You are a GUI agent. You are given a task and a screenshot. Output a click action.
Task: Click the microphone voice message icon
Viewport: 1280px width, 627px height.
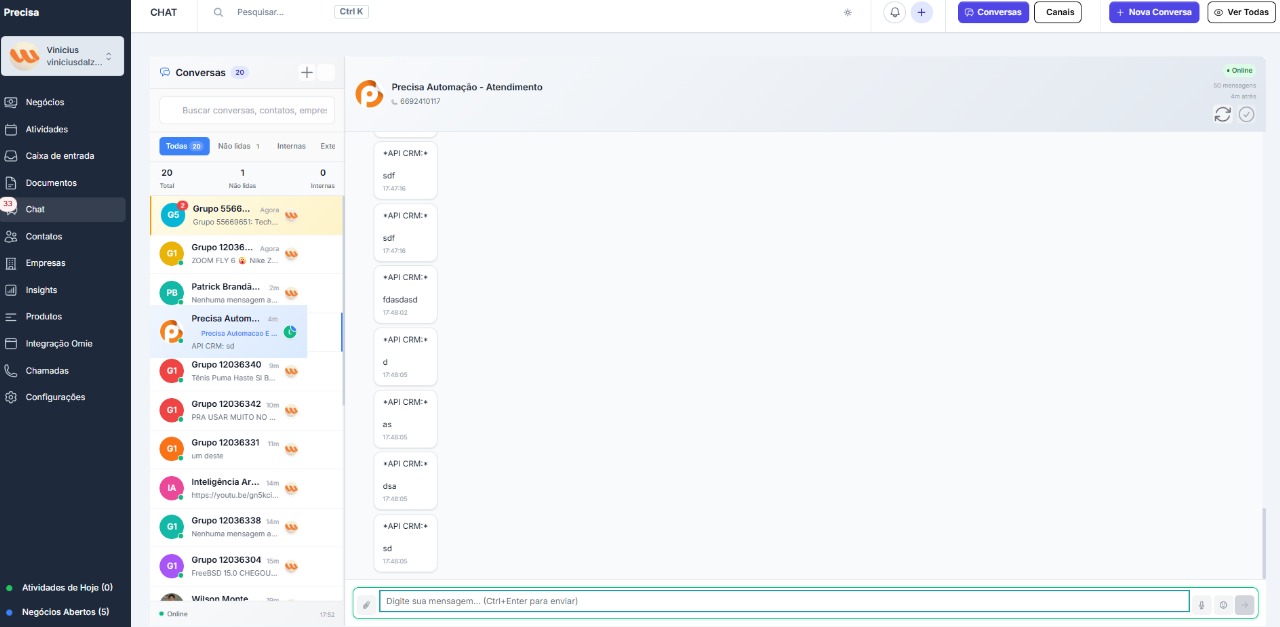click(x=1201, y=604)
